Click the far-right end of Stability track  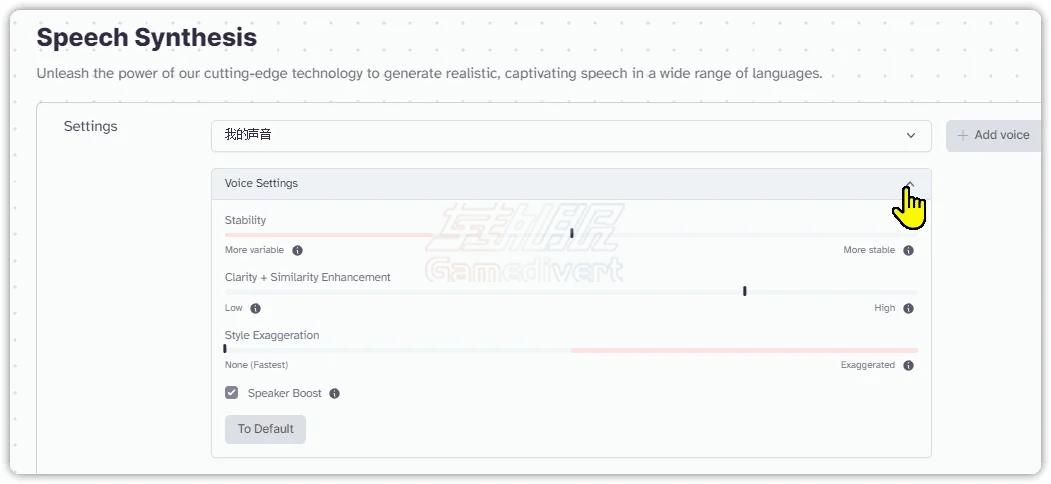click(x=915, y=235)
